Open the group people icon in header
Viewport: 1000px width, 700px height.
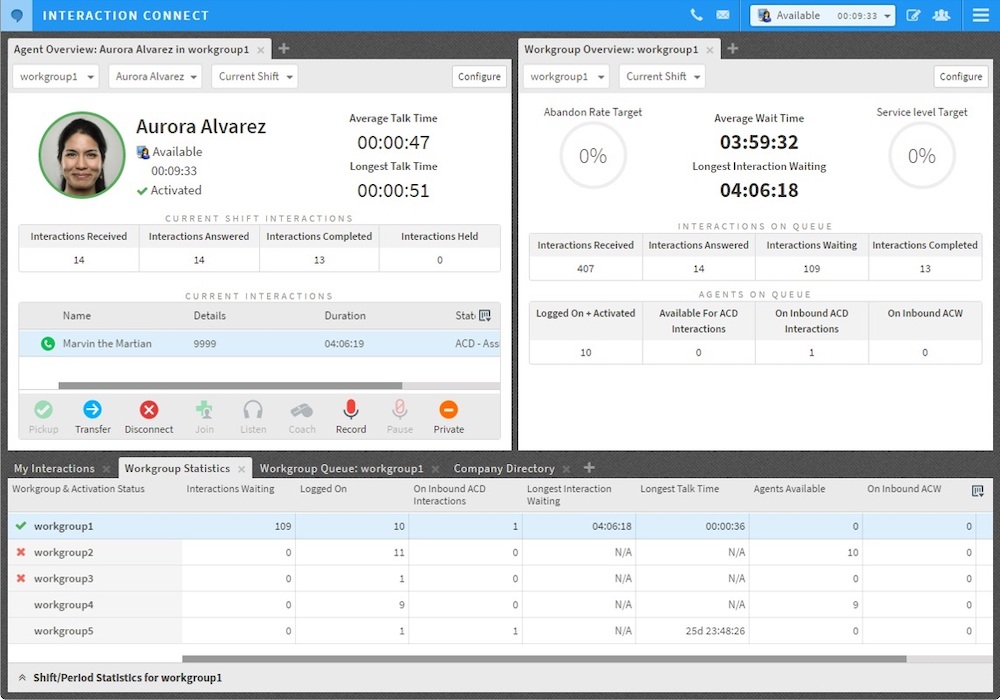941,15
